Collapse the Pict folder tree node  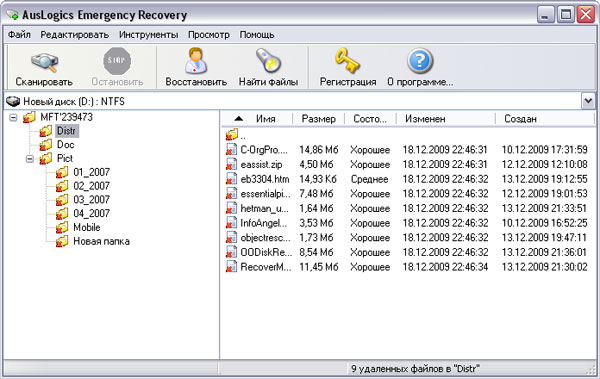30,159
